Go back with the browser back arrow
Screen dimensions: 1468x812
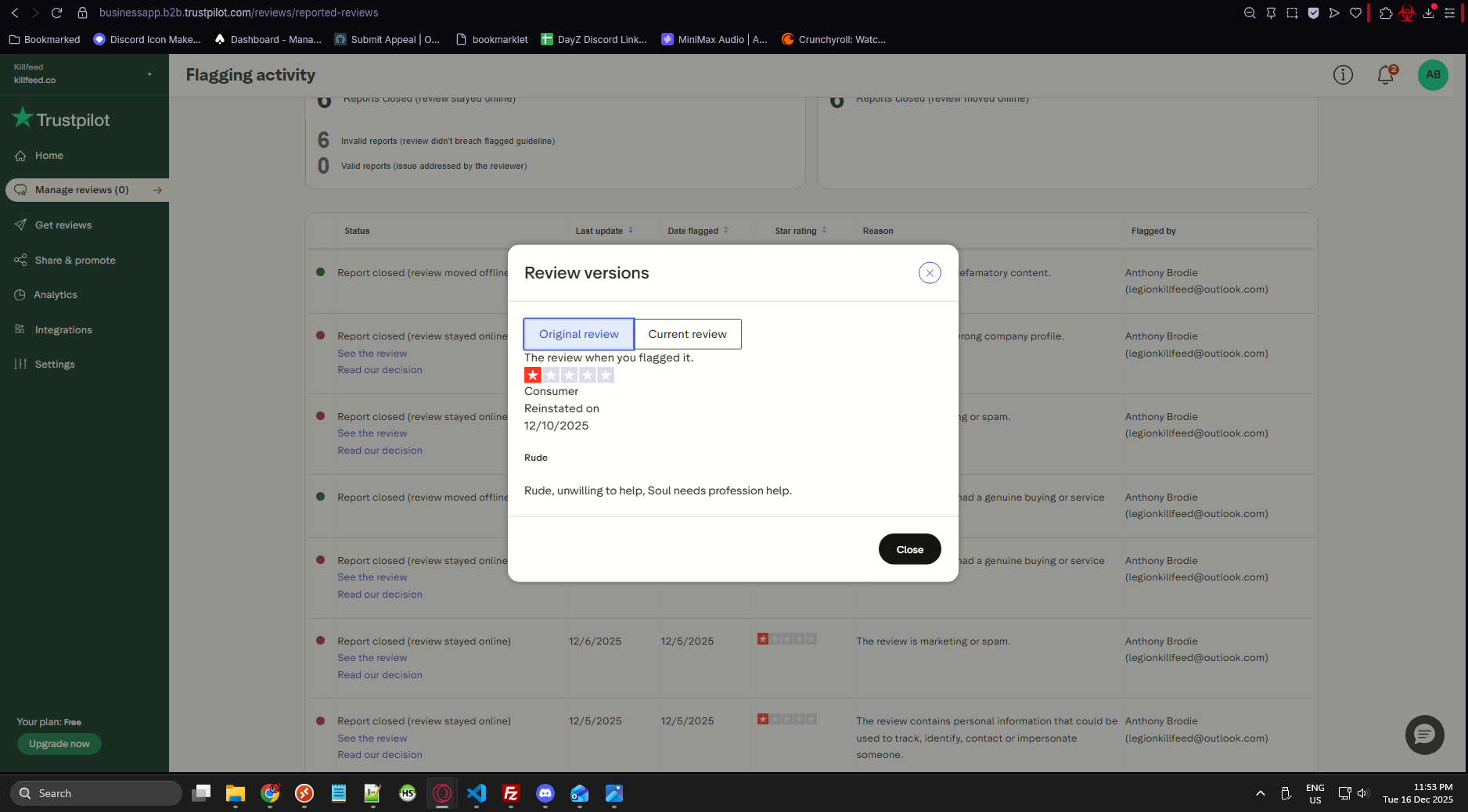(14, 13)
